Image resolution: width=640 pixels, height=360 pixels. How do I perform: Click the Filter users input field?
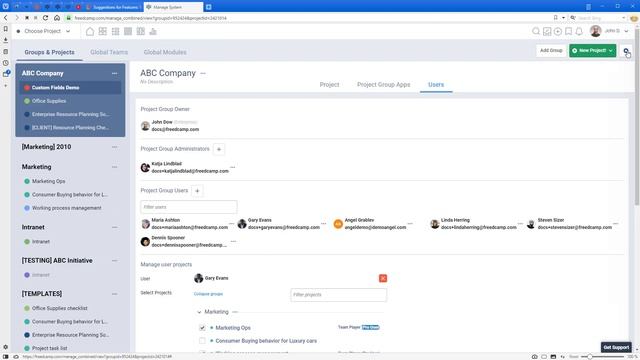click(x=189, y=207)
